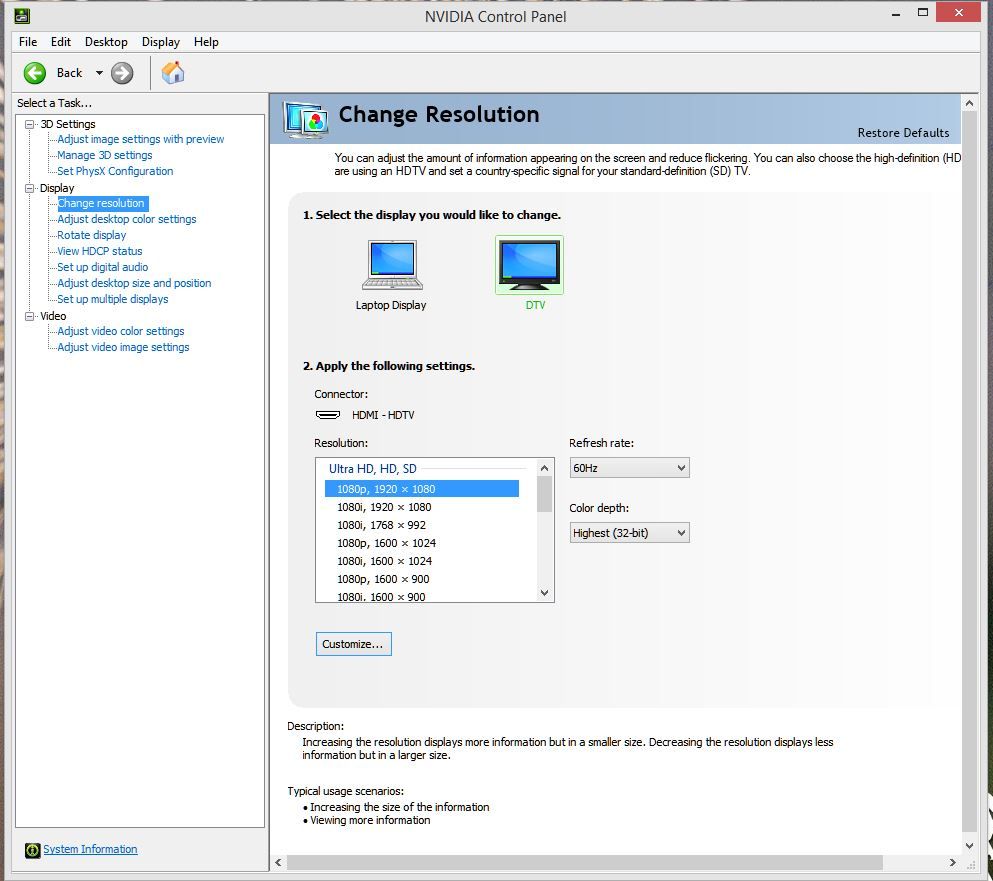Viewport: 993px width, 881px height.
Task: Select resolution 1080p, 1920 × 1080
Action: click(422, 489)
